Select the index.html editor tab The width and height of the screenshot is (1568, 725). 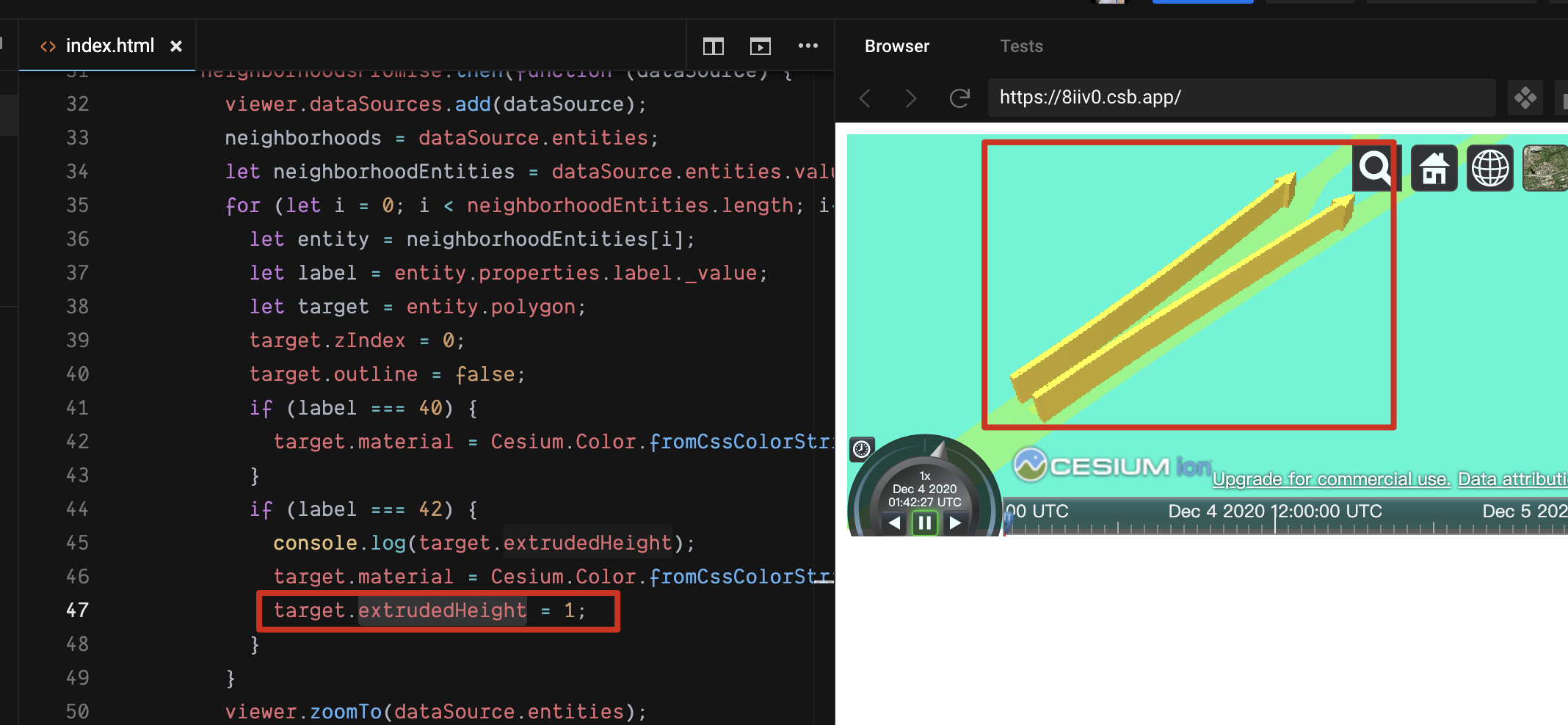(109, 45)
